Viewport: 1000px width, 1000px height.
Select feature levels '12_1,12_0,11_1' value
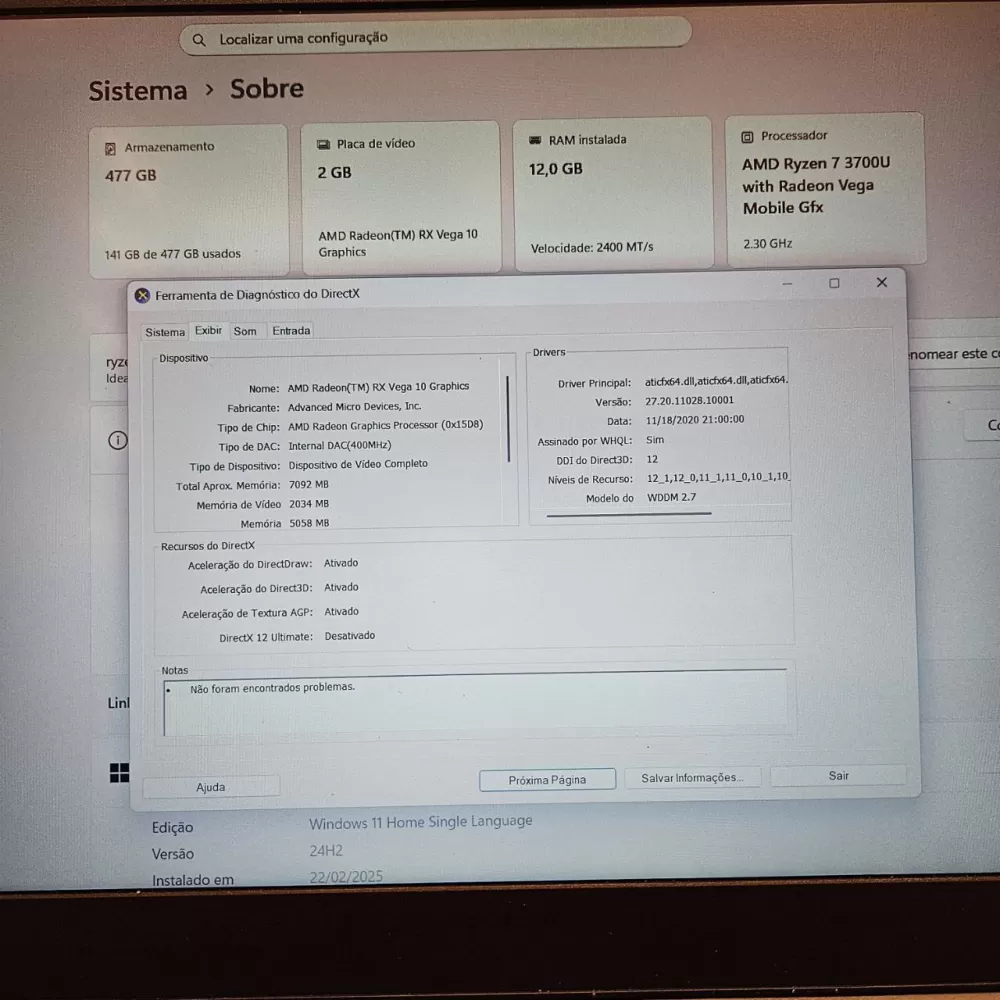[718, 477]
